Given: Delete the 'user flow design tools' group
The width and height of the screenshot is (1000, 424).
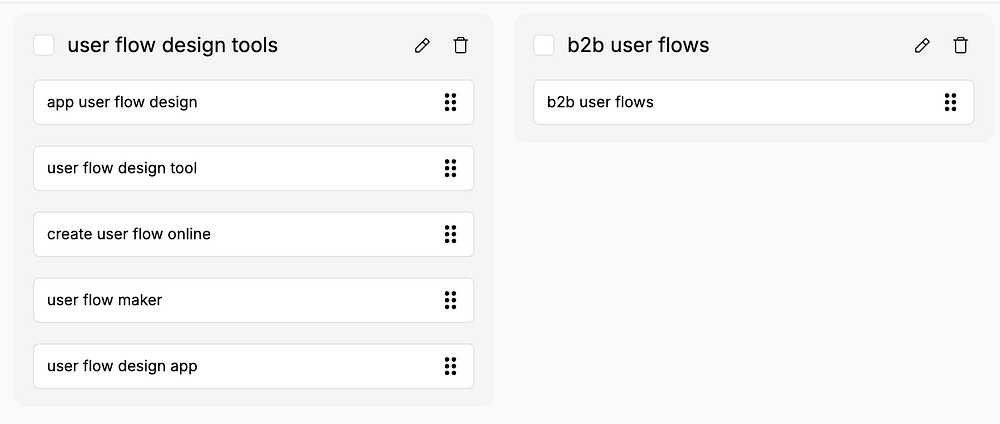Looking at the screenshot, I should [460, 45].
